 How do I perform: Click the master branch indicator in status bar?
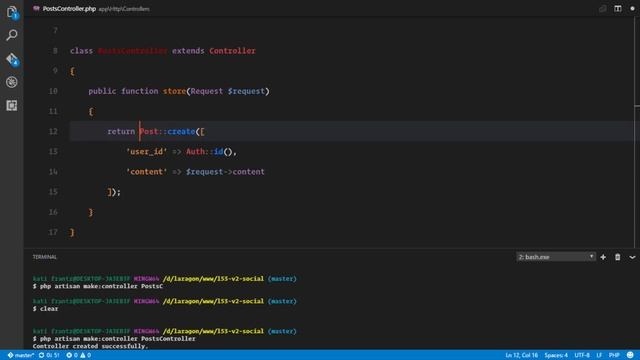point(20,355)
